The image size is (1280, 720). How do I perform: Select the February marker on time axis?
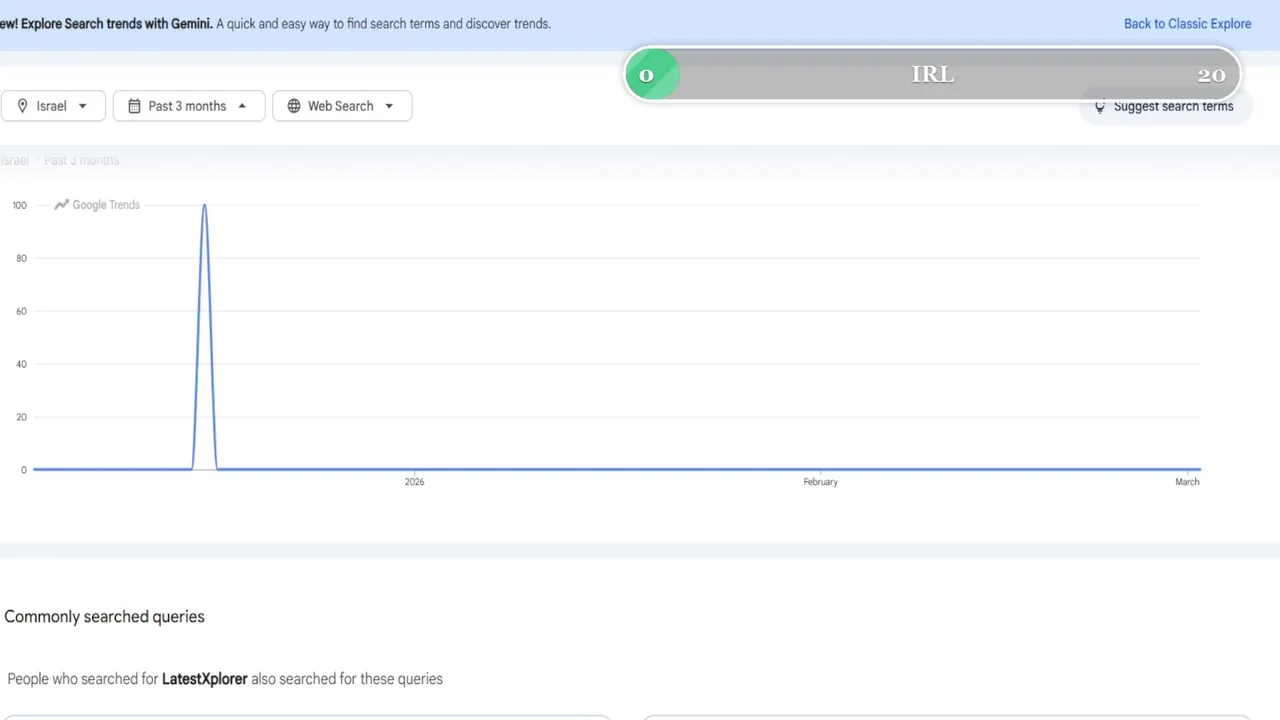click(820, 482)
